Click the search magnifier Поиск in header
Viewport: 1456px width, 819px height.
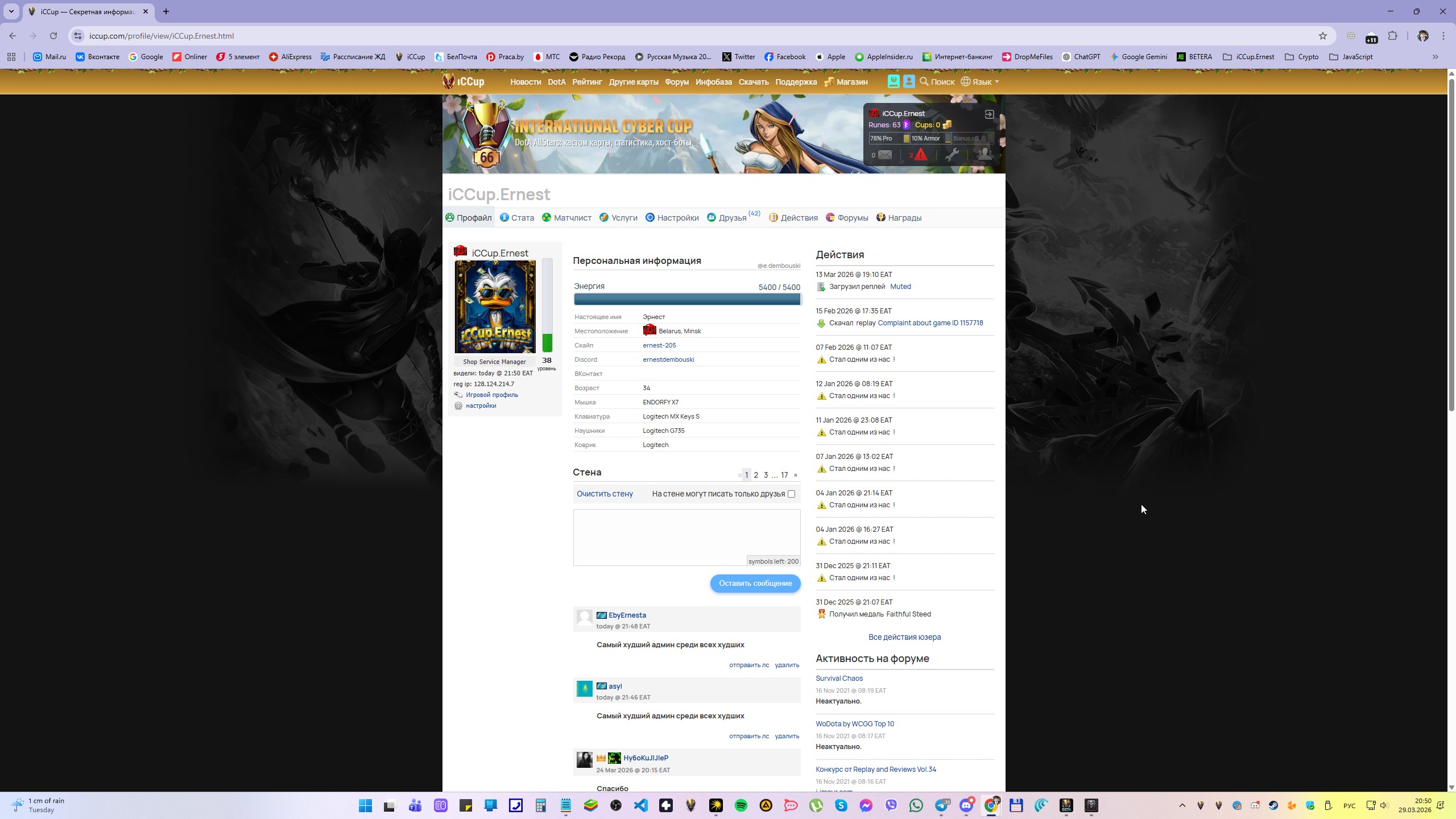click(937, 82)
